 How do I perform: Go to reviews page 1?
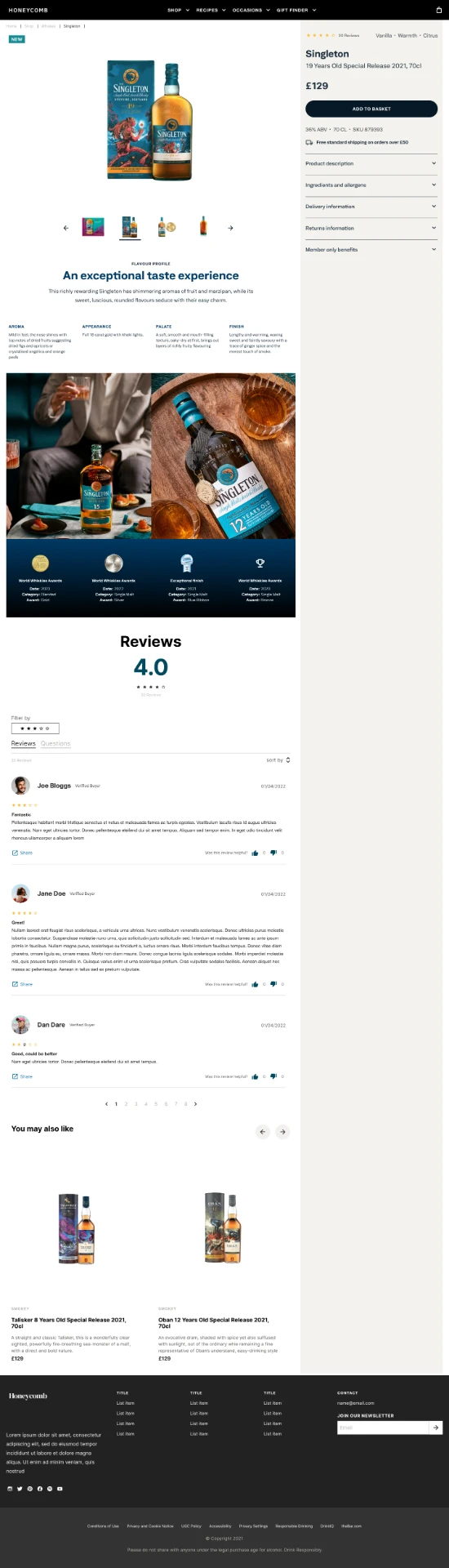[116, 1104]
